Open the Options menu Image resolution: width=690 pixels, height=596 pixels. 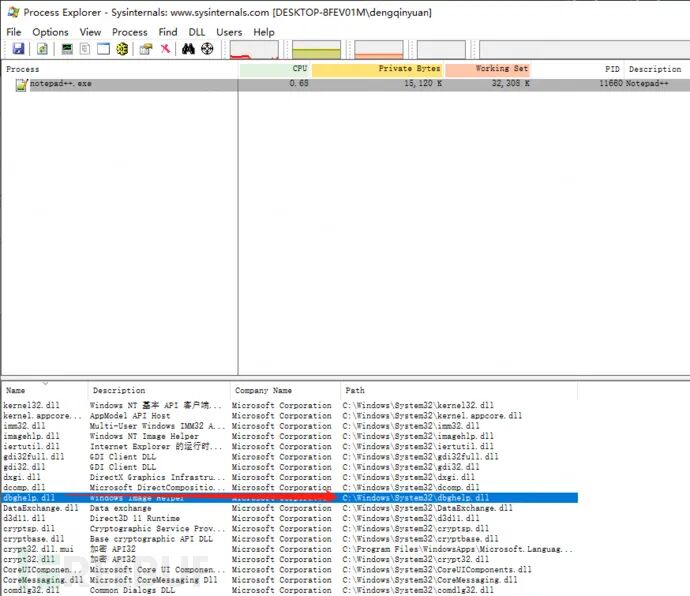pos(50,32)
